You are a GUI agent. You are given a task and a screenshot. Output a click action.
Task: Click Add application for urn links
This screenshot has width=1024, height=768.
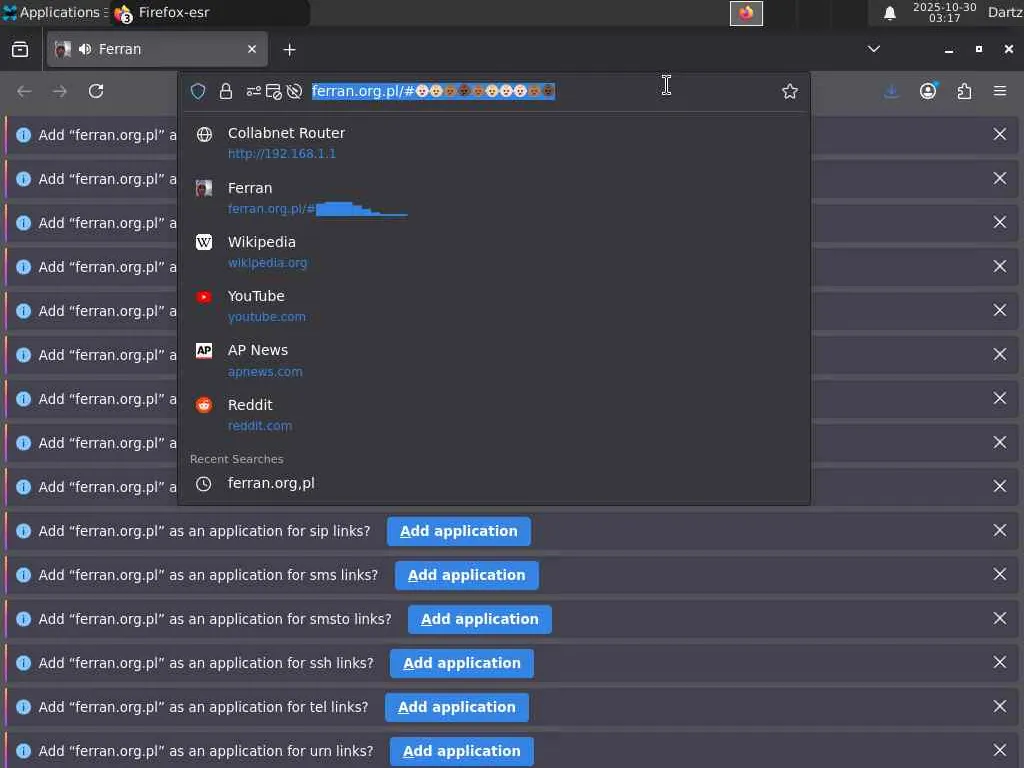coord(462,751)
